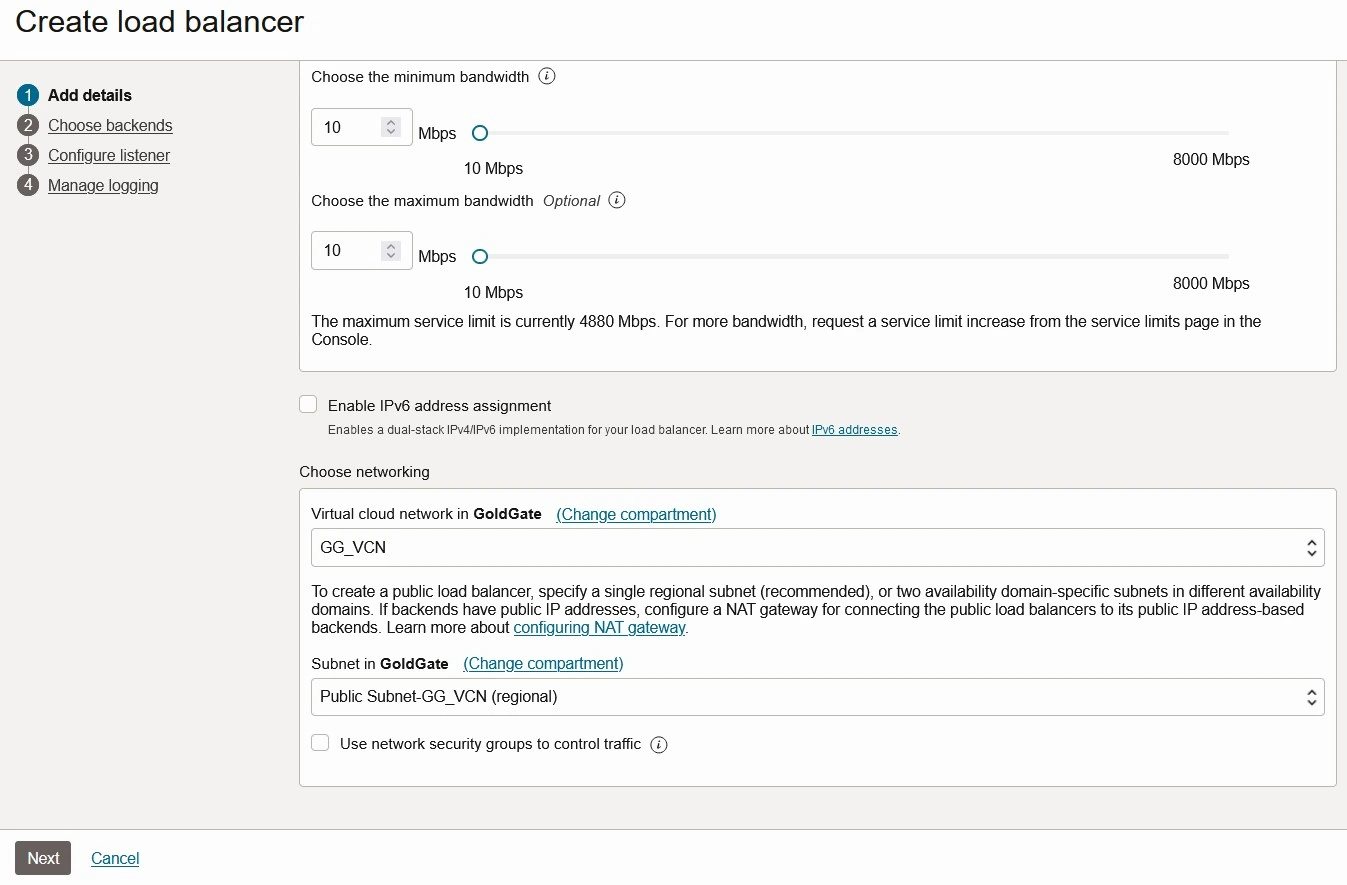This screenshot has width=1347, height=885.
Task: Click the info icon beside maximum bandwidth
Action: pos(617,200)
